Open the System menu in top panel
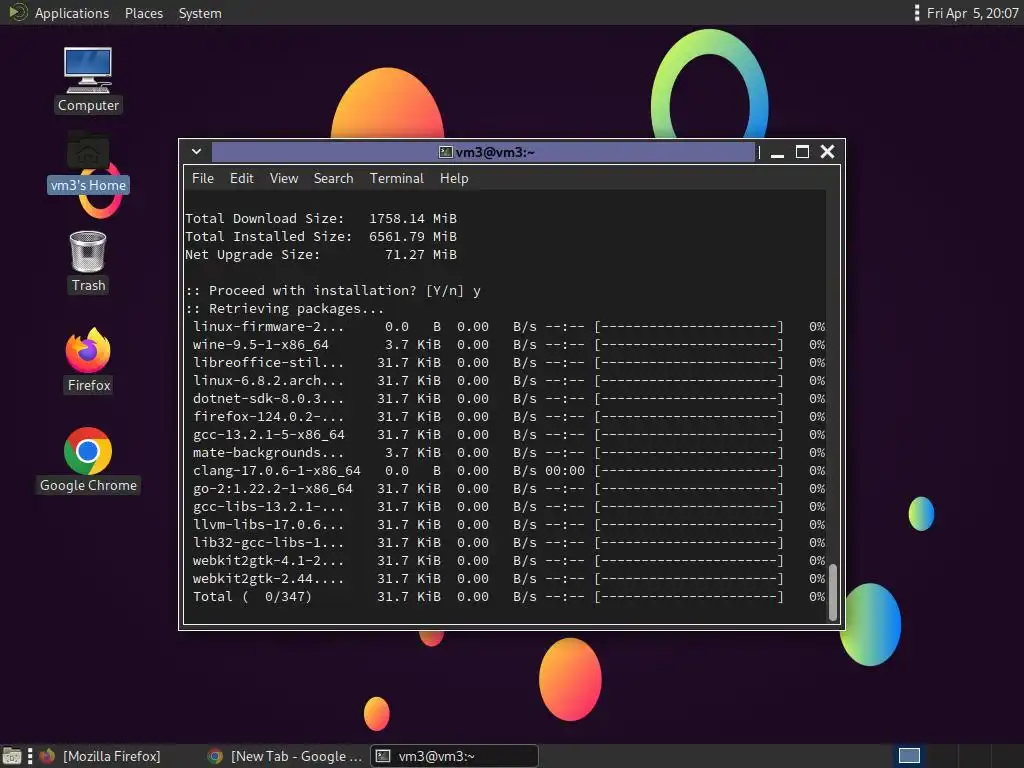Viewport: 1024px width, 768px height. (x=200, y=13)
